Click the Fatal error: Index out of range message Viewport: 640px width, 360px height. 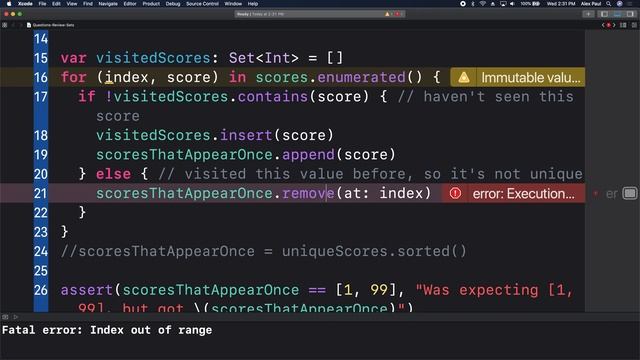coord(107,330)
